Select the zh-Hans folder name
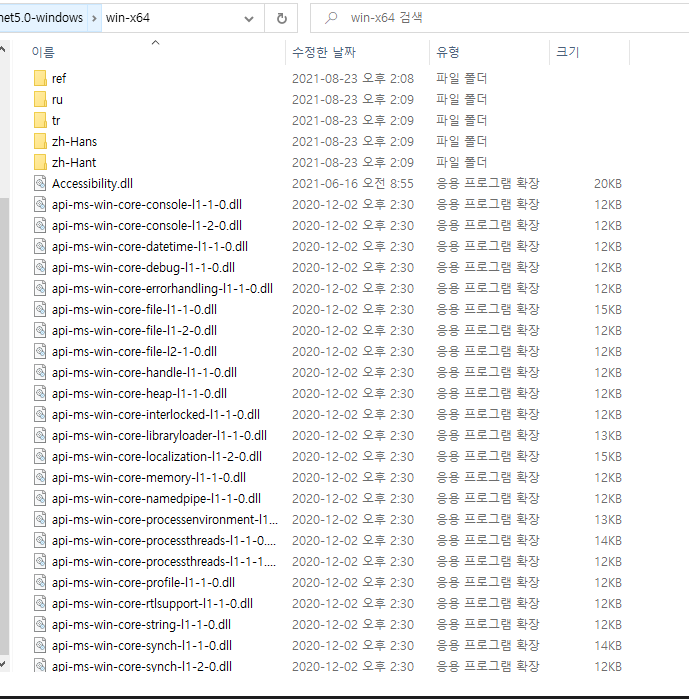The width and height of the screenshot is (689, 699). [74, 141]
